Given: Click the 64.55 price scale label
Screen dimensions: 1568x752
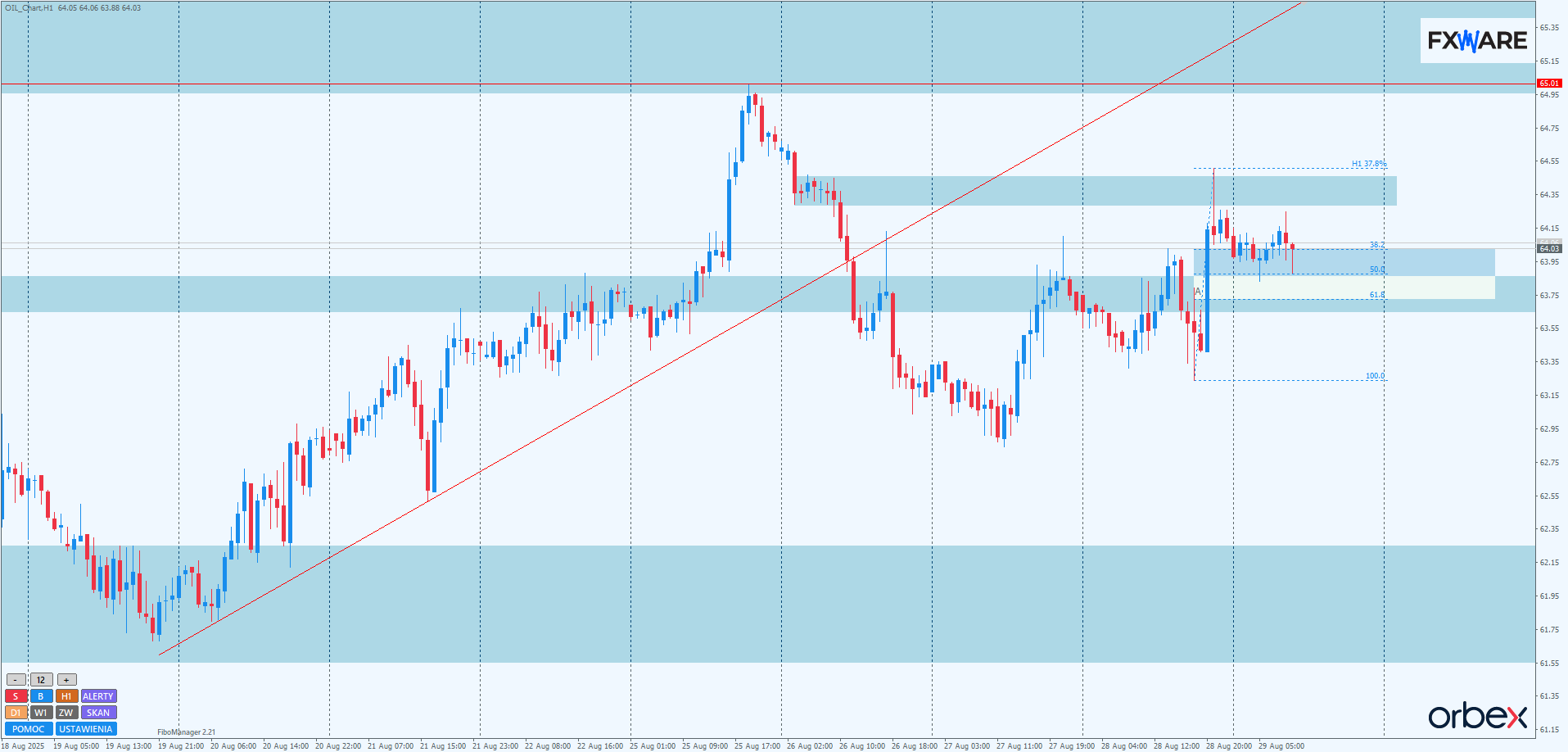Looking at the screenshot, I should tap(1549, 161).
